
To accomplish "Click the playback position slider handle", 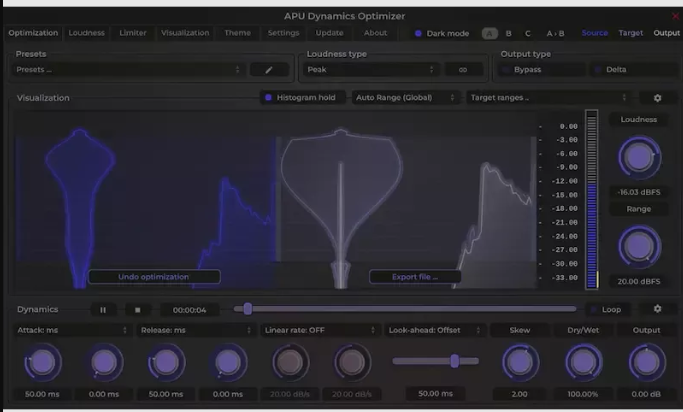I will click(x=248, y=309).
